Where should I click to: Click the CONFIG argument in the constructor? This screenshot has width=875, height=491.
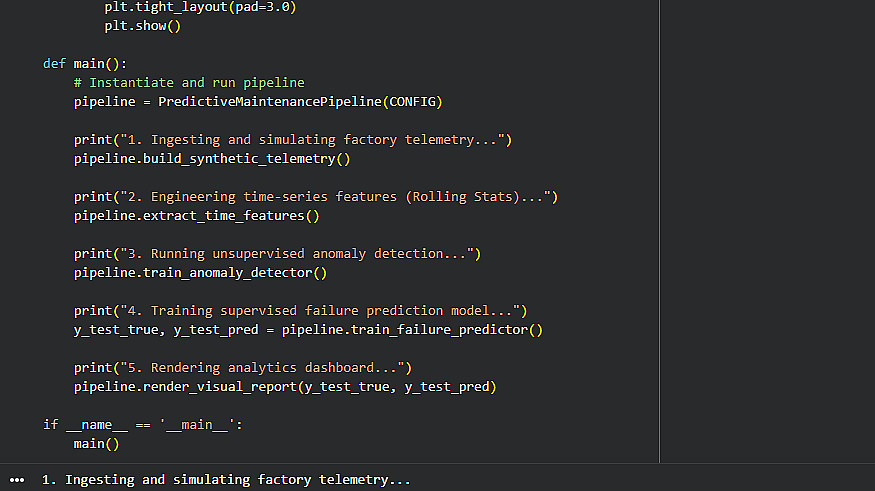coord(412,102)
